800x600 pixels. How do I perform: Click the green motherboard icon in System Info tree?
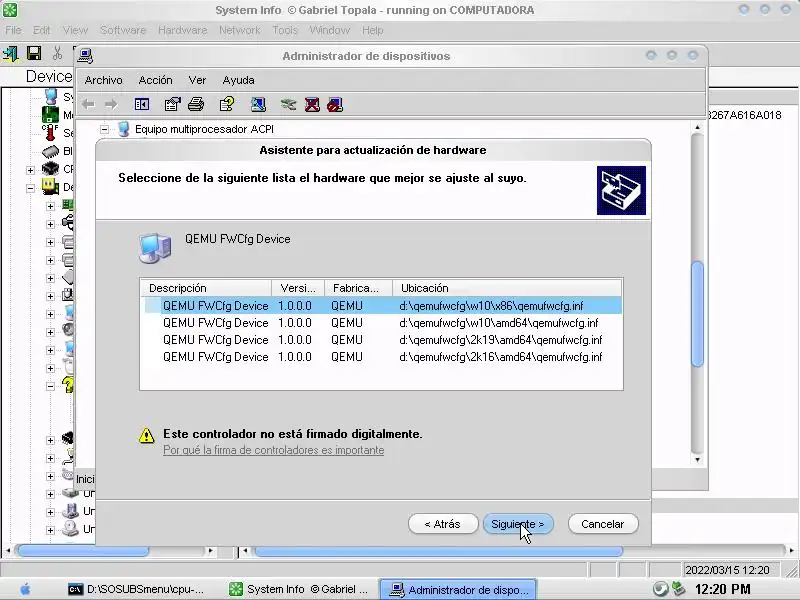[50, 114]
